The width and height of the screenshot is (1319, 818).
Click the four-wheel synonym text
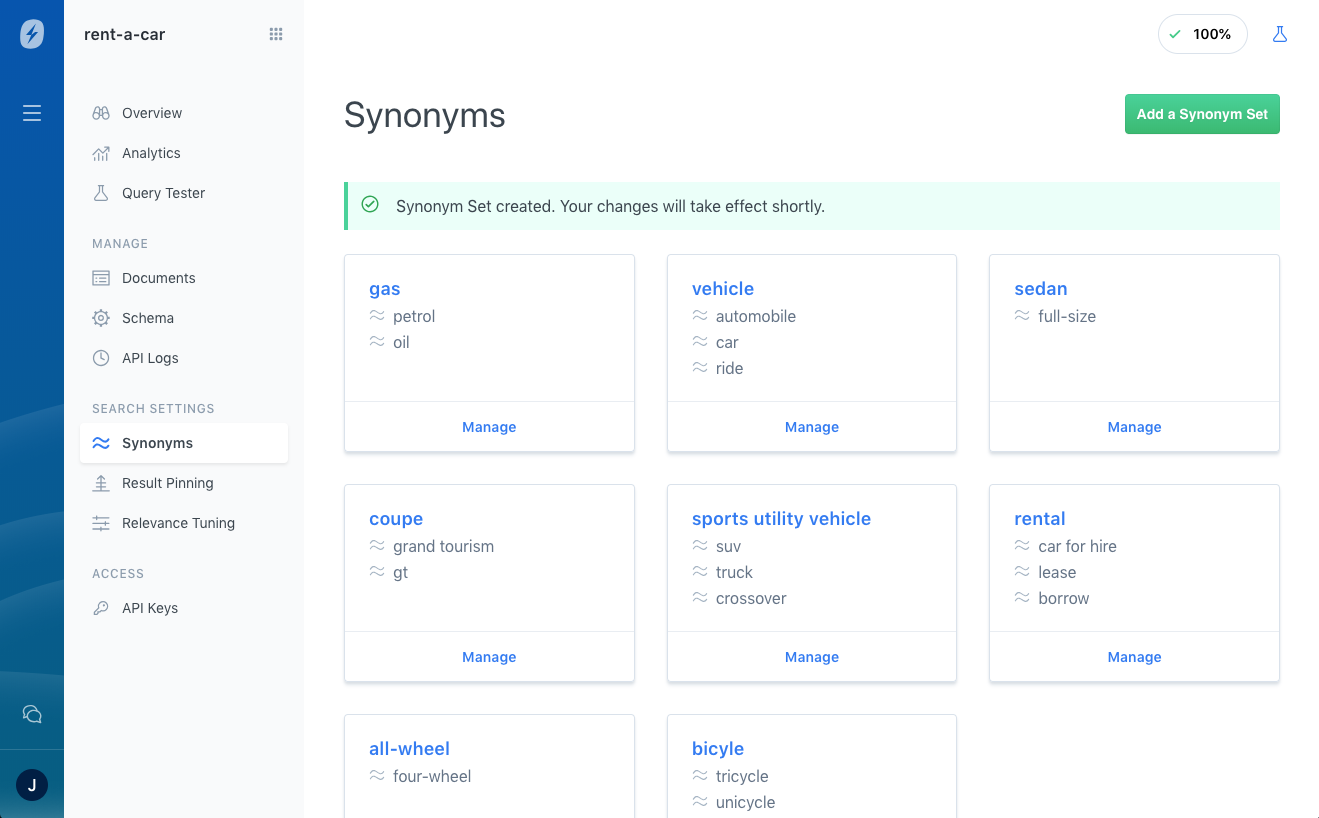pos(432,776)
